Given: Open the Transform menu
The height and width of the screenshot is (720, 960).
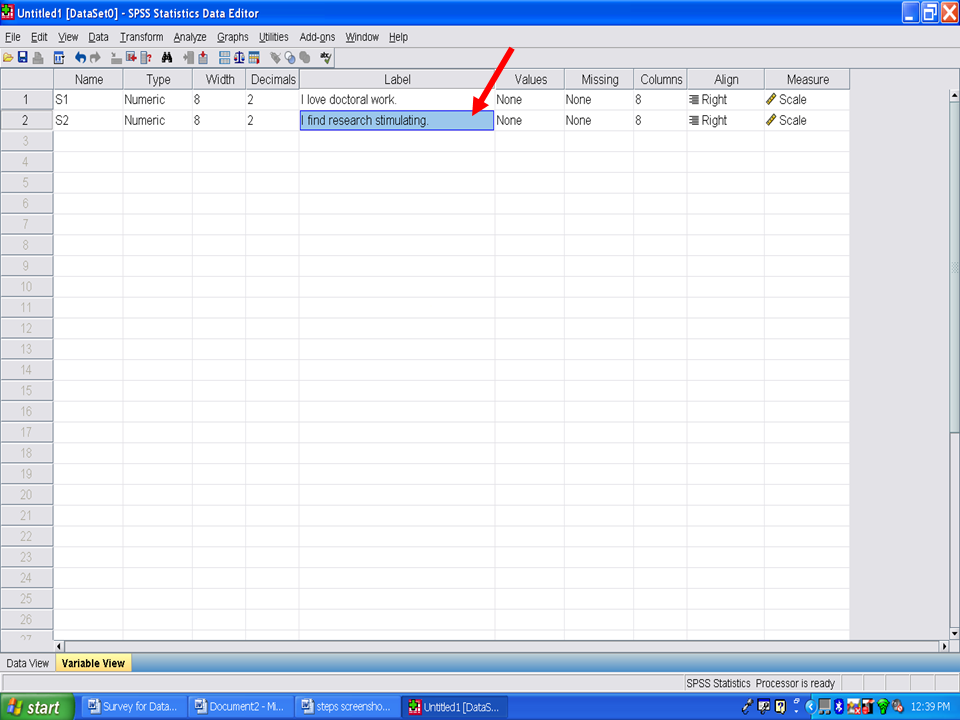Looking at the screenshot, I should click(x=141, y=37).
